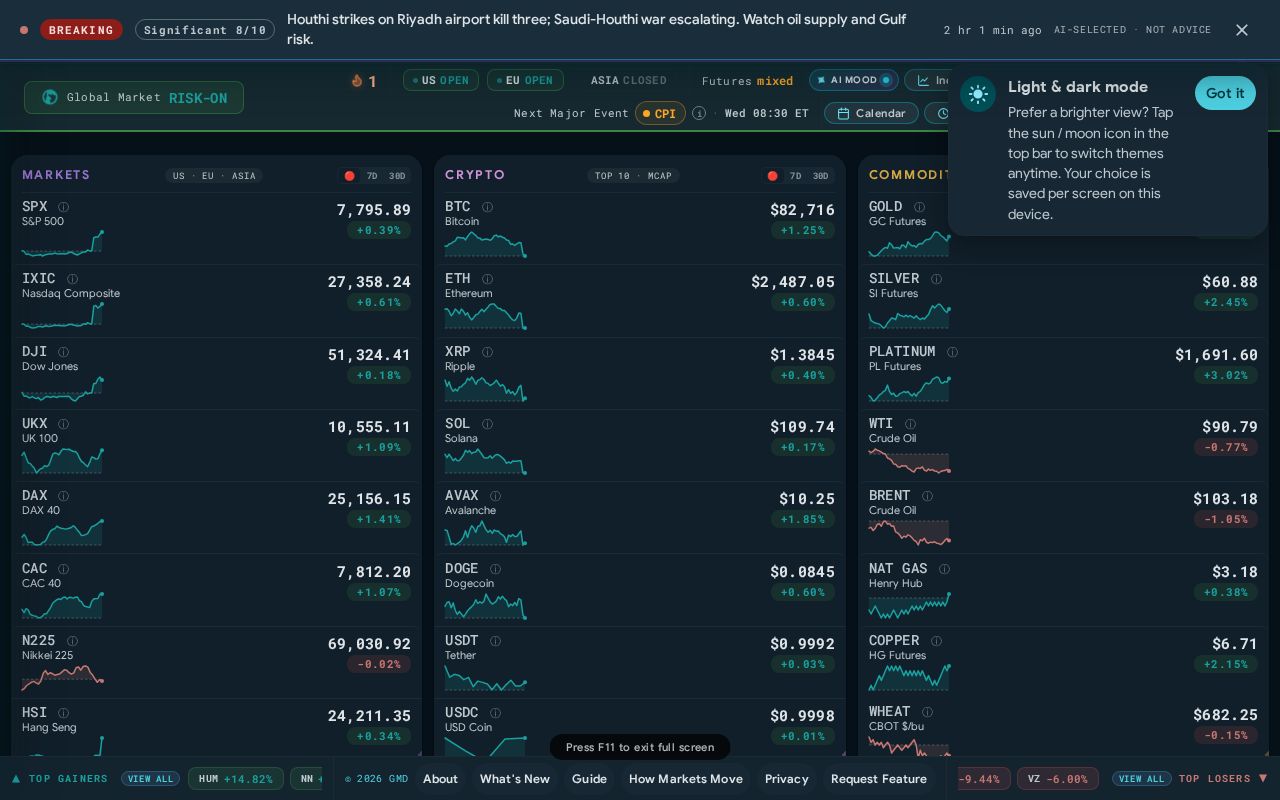Select 7D range in Markets panel
Image resolution: width=1280 pixels, height=800 pixels.
pos(372,176)
